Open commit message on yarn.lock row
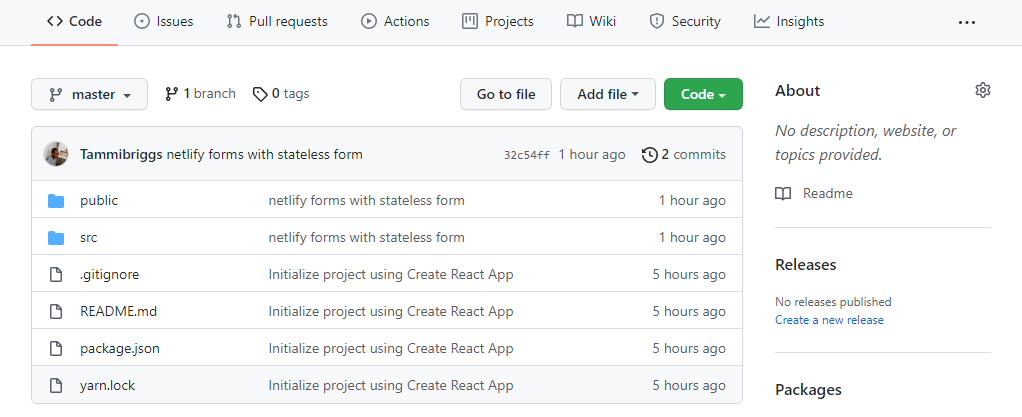This screenshot has width=1022, height=417. pos(391,386)
